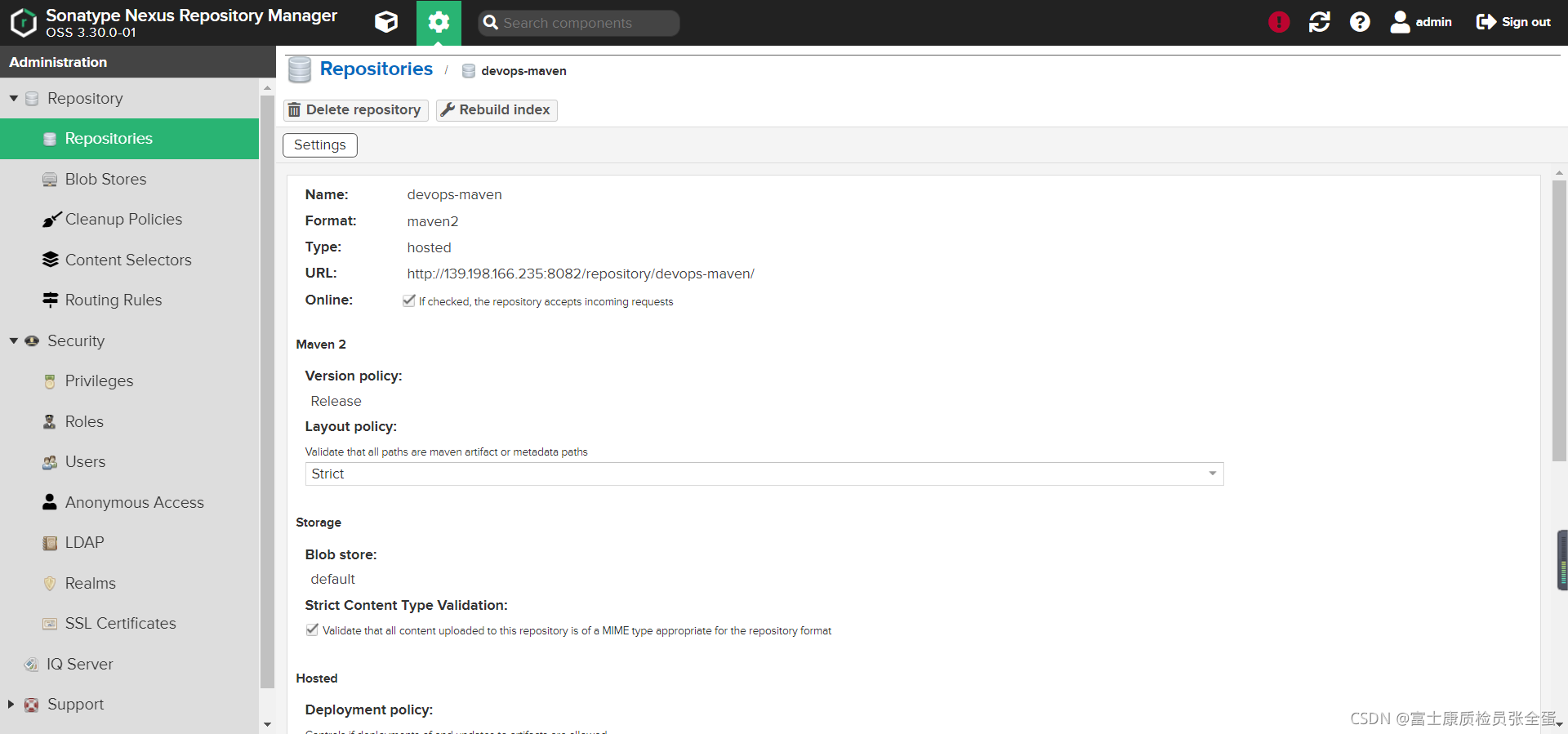
Task: Collapse the Repository tree section
Action: pos(14,98)
